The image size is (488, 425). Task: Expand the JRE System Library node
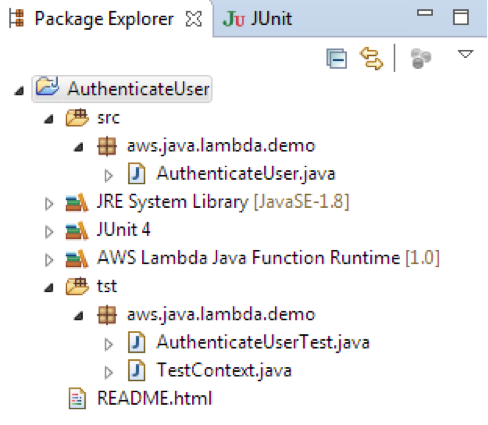[49, 203]
